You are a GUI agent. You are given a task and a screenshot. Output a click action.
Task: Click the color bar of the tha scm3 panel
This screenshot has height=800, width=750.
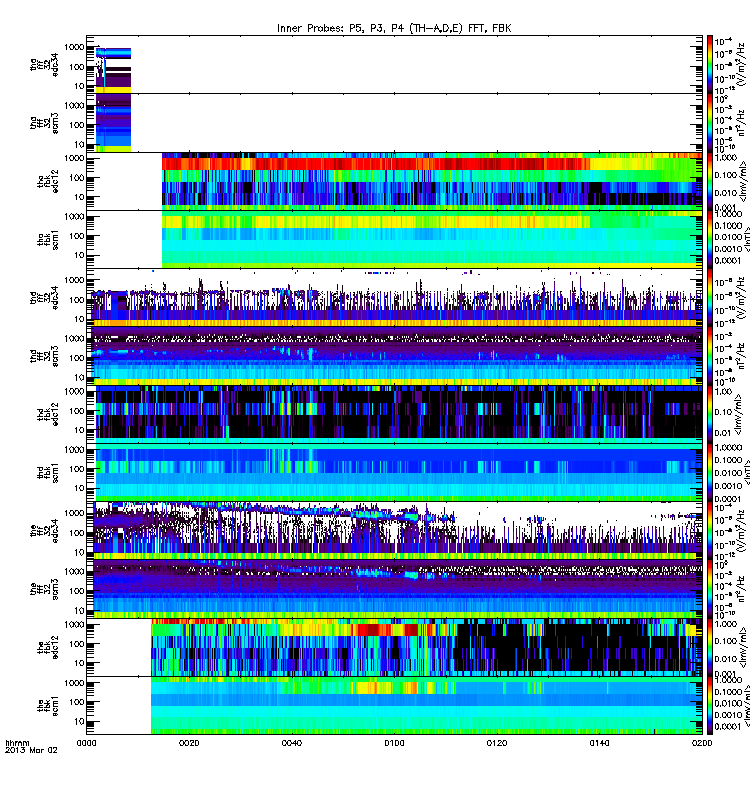[710, 123]
